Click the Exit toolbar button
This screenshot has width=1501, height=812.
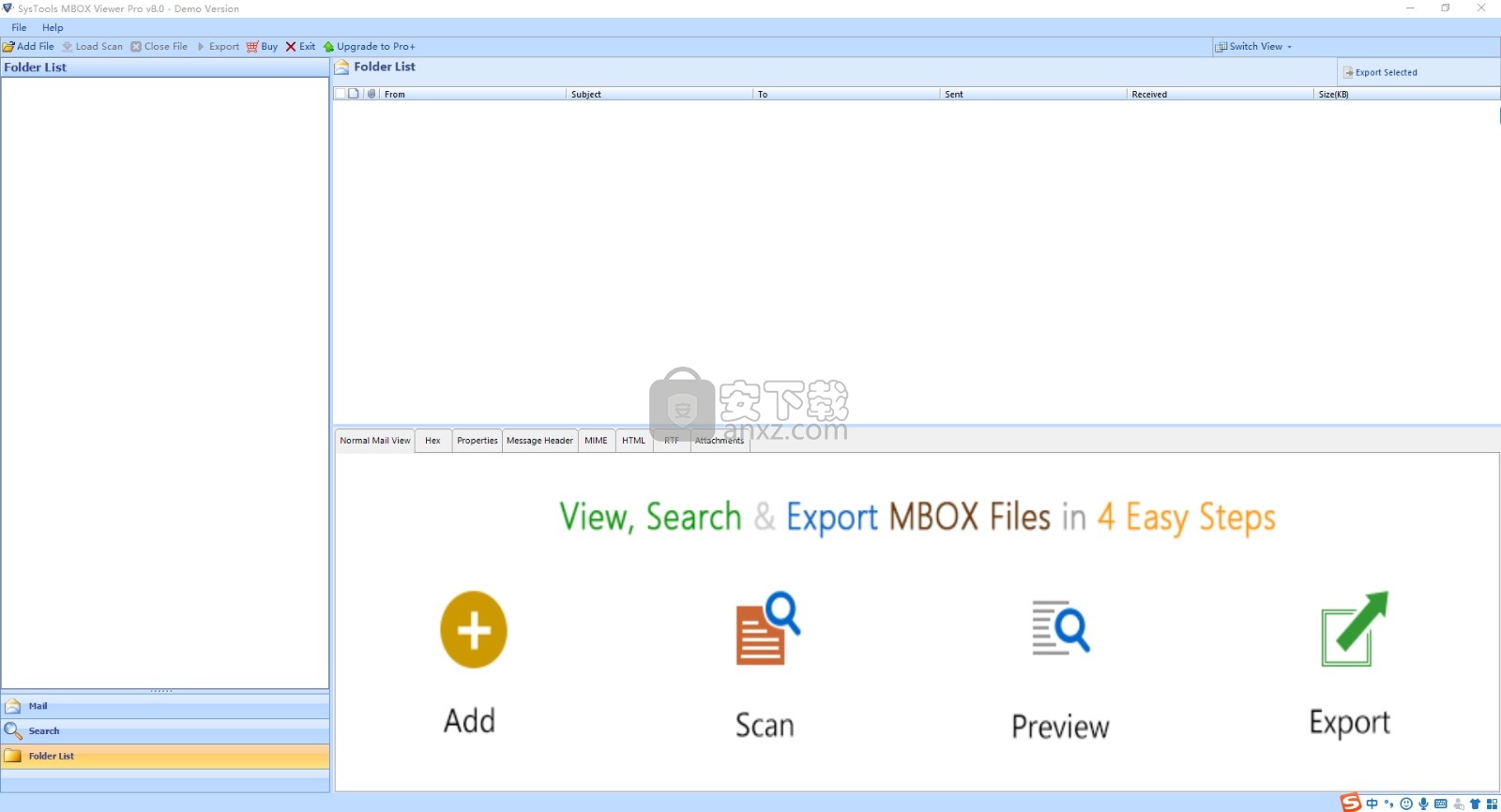[300, 46]
